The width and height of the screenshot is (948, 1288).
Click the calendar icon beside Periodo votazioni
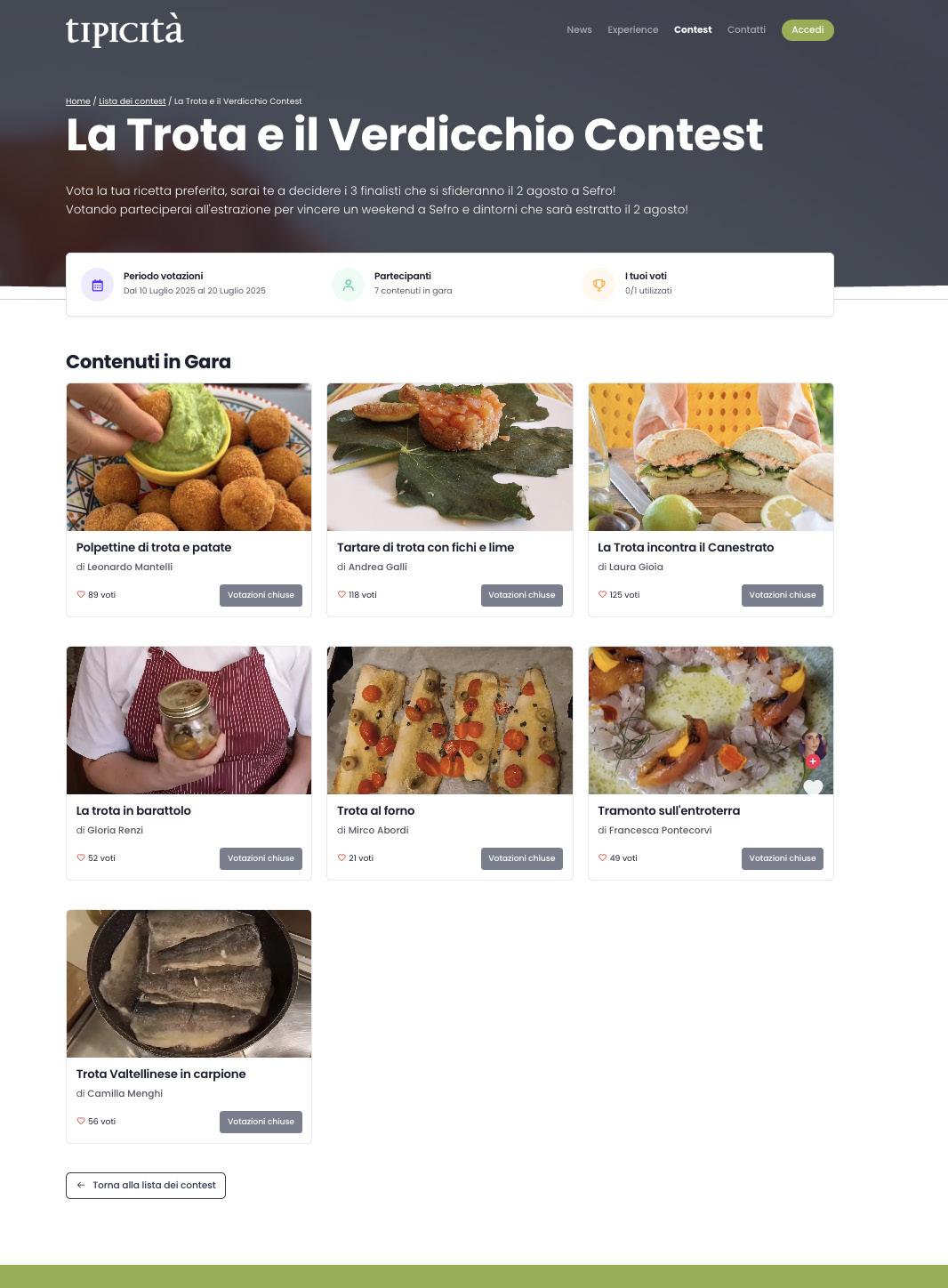click(98, 286)
